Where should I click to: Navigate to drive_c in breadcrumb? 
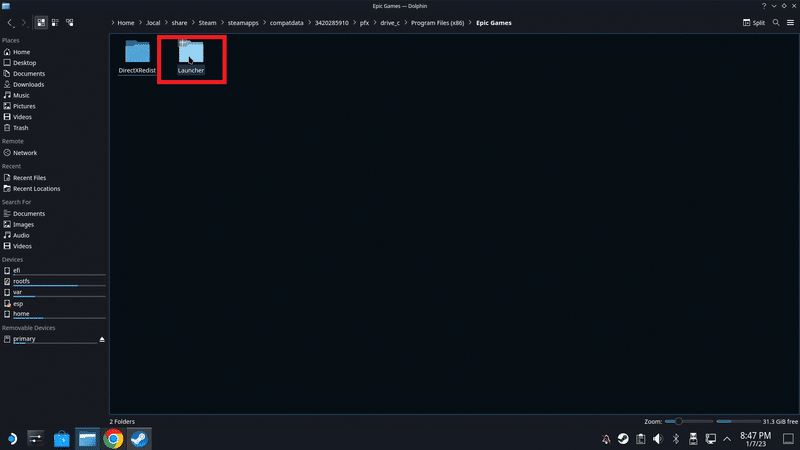click(x=390, y=22)
